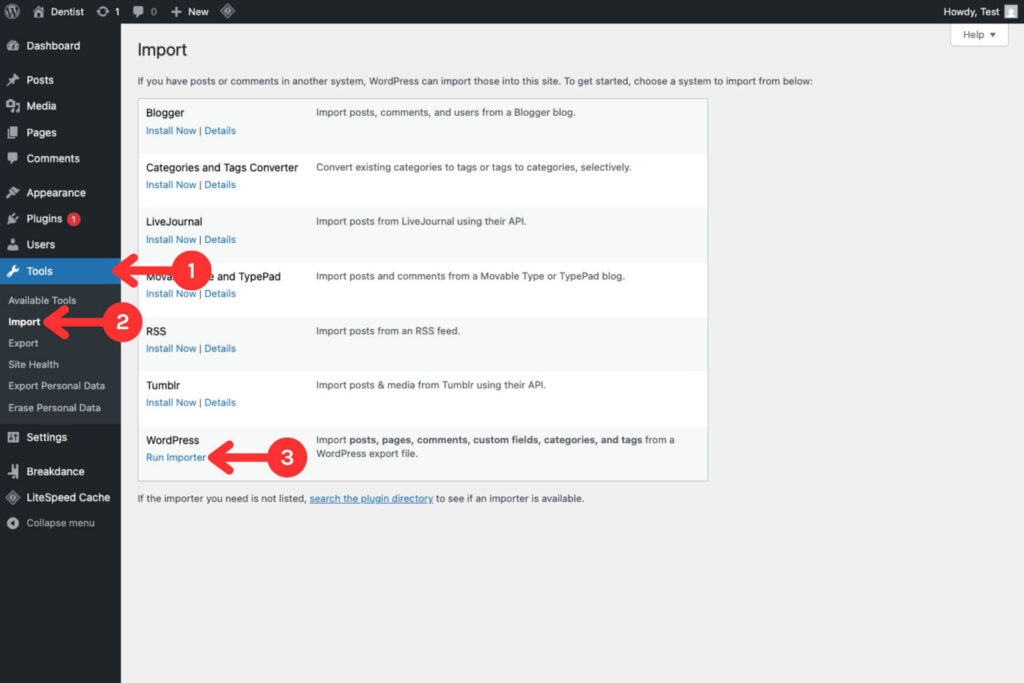Open the comments bubble in admin bar
1024x683 pixels.
144,12
